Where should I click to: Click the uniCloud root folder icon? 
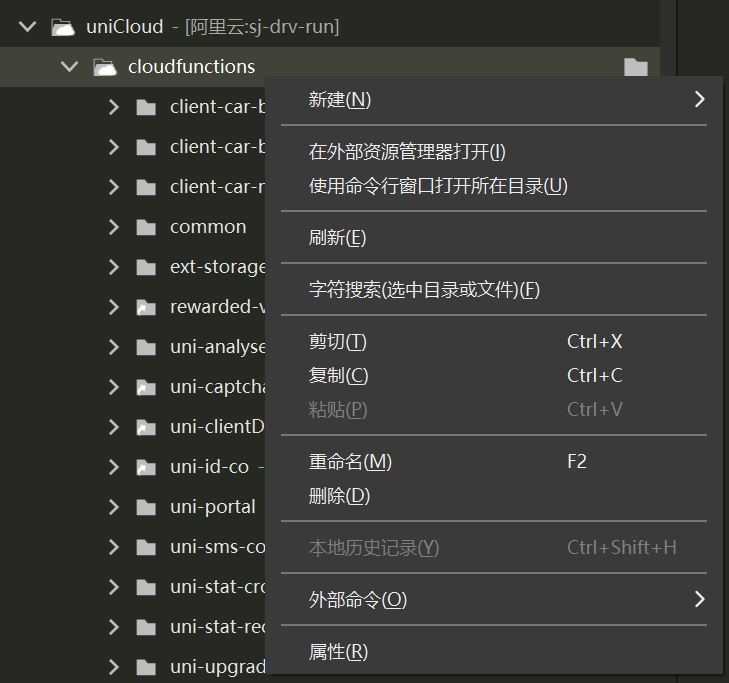pos(62,27)
